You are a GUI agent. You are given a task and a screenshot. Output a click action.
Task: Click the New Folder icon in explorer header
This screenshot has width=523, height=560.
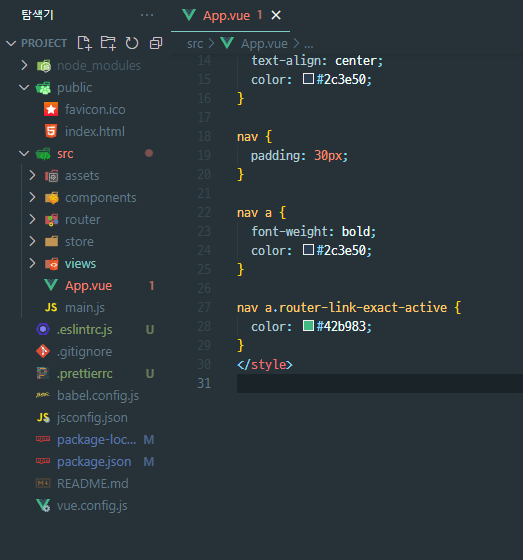(x=108, y=43)
